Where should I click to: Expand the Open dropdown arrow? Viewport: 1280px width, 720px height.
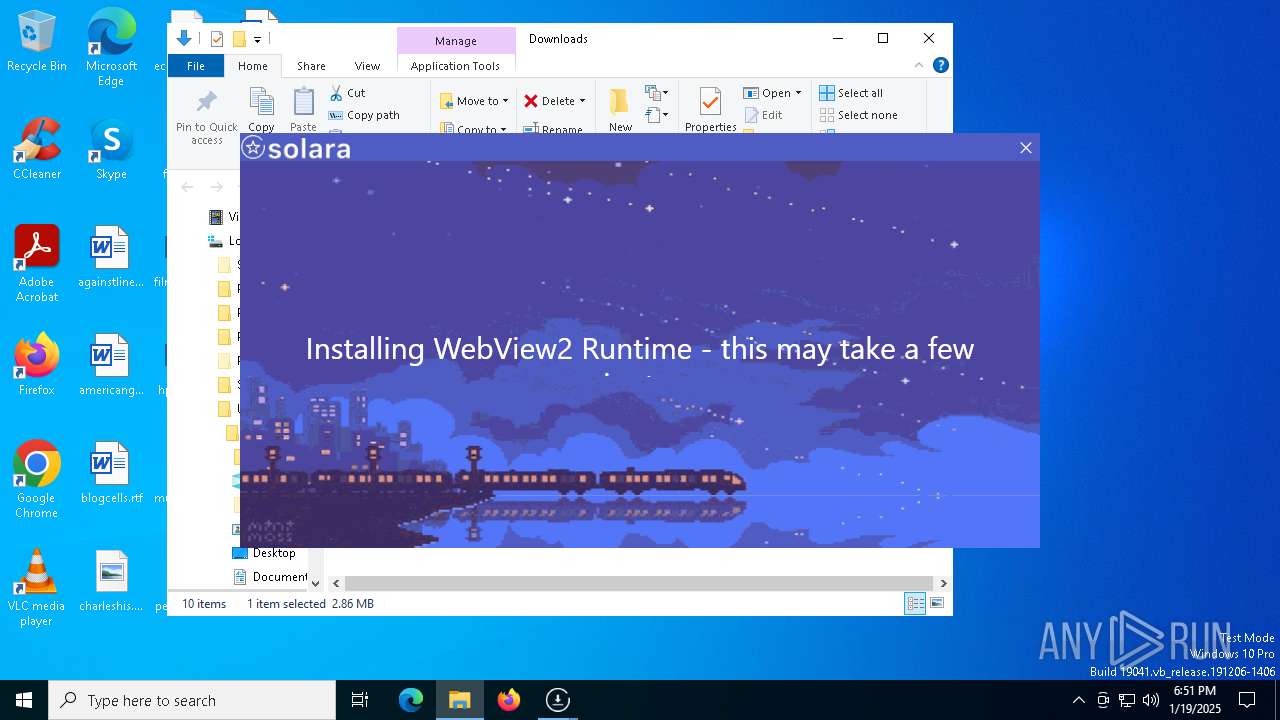coord(798,93)
